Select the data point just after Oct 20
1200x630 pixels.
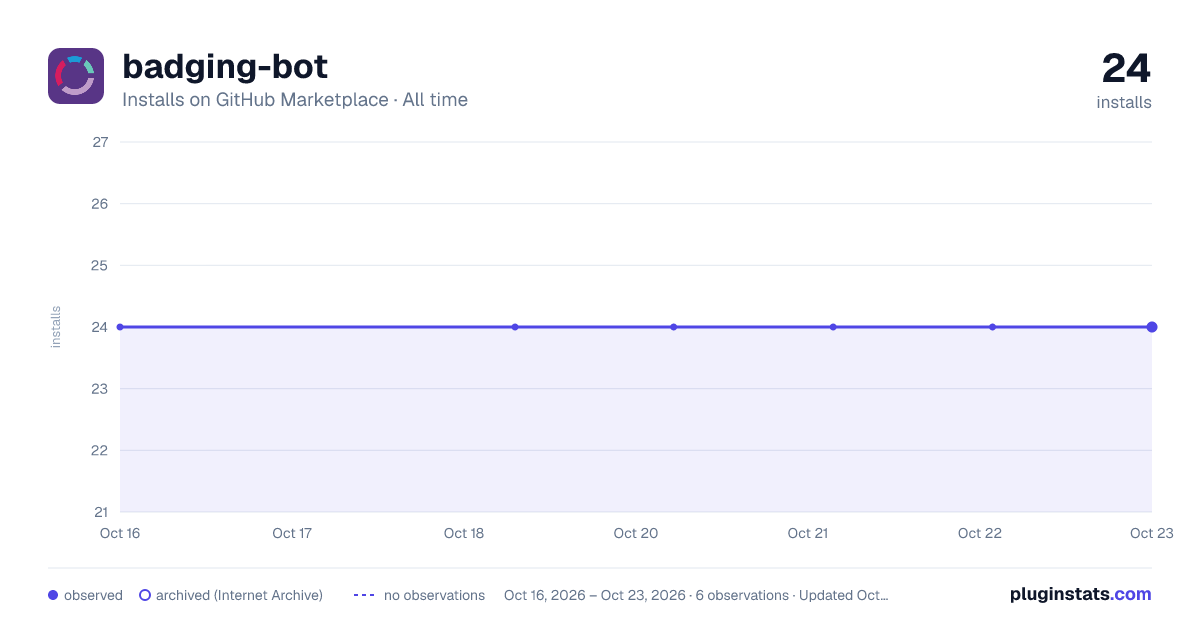(674, 327)
